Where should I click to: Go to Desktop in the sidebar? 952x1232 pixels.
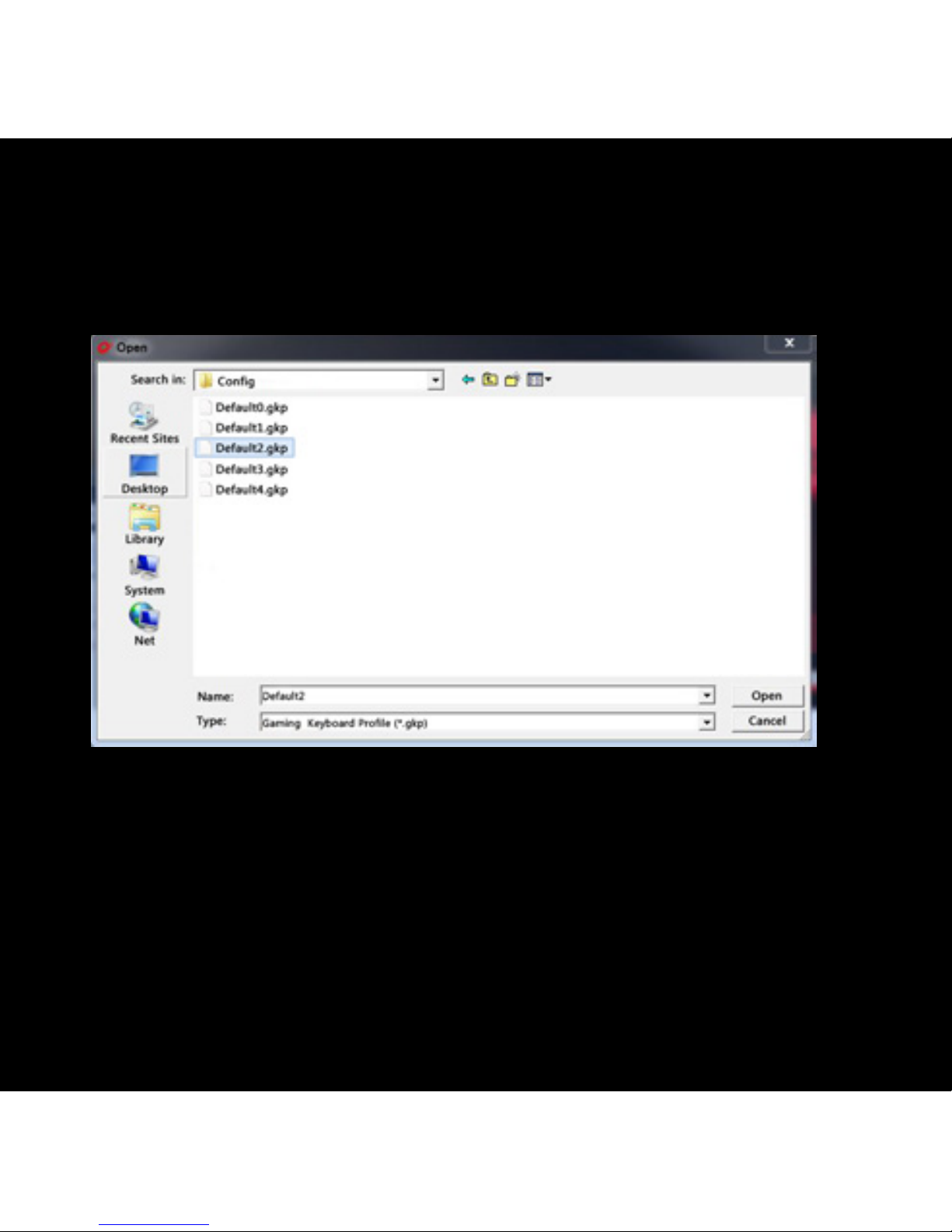[x=145, y=473]
